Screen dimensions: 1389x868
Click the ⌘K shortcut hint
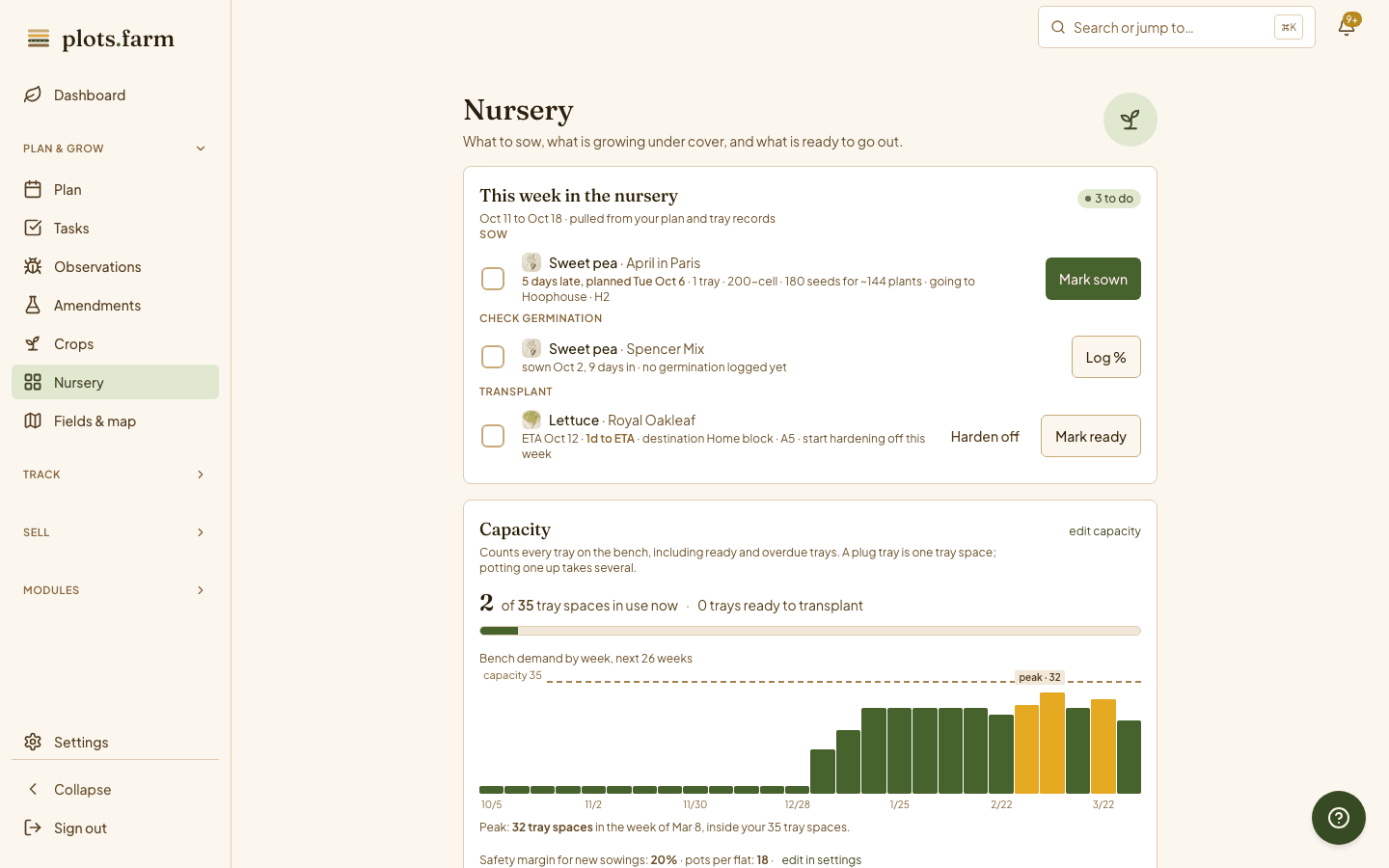pos(1289,27)
